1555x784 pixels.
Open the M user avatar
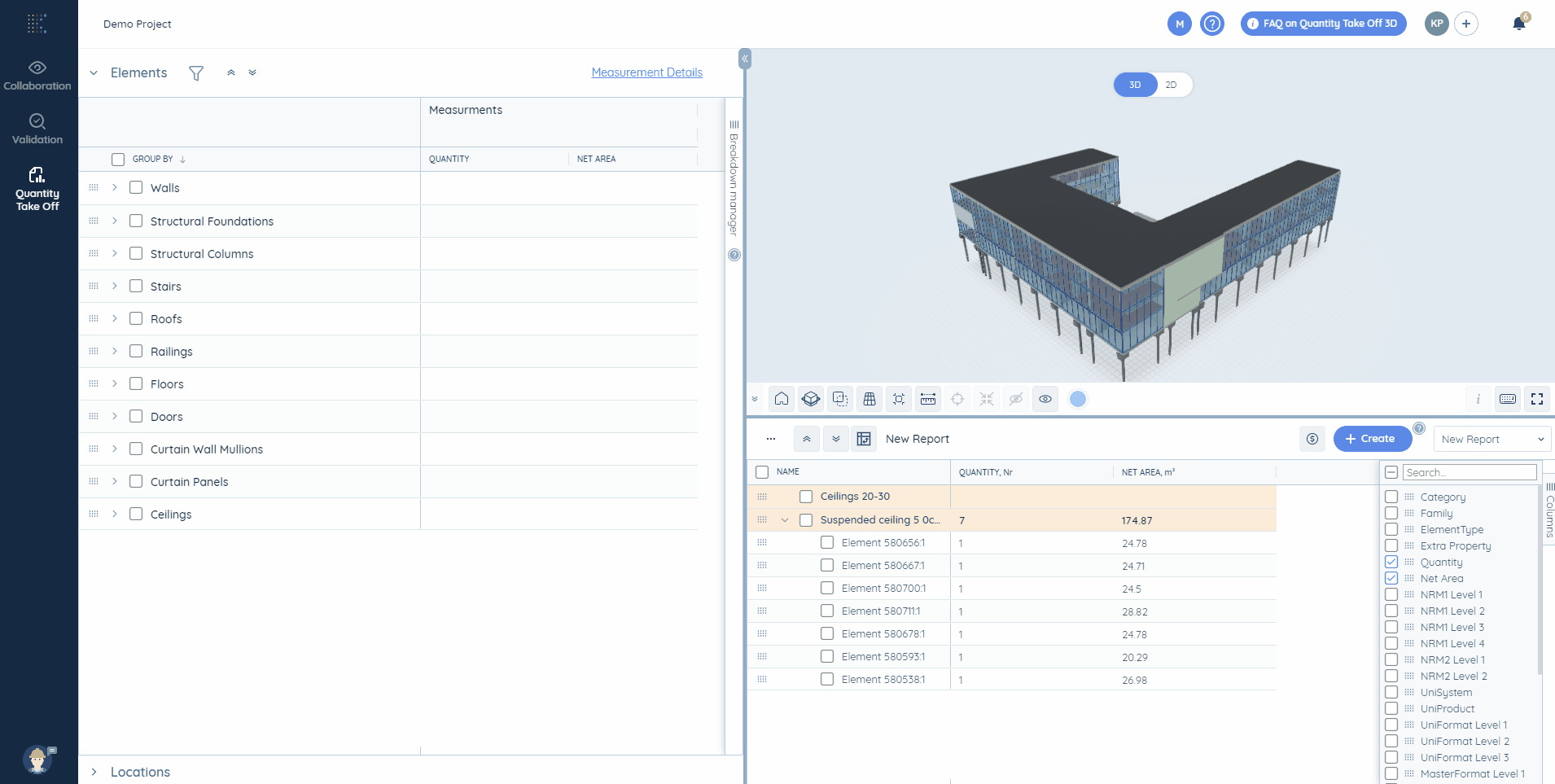tap(1180, 24)
